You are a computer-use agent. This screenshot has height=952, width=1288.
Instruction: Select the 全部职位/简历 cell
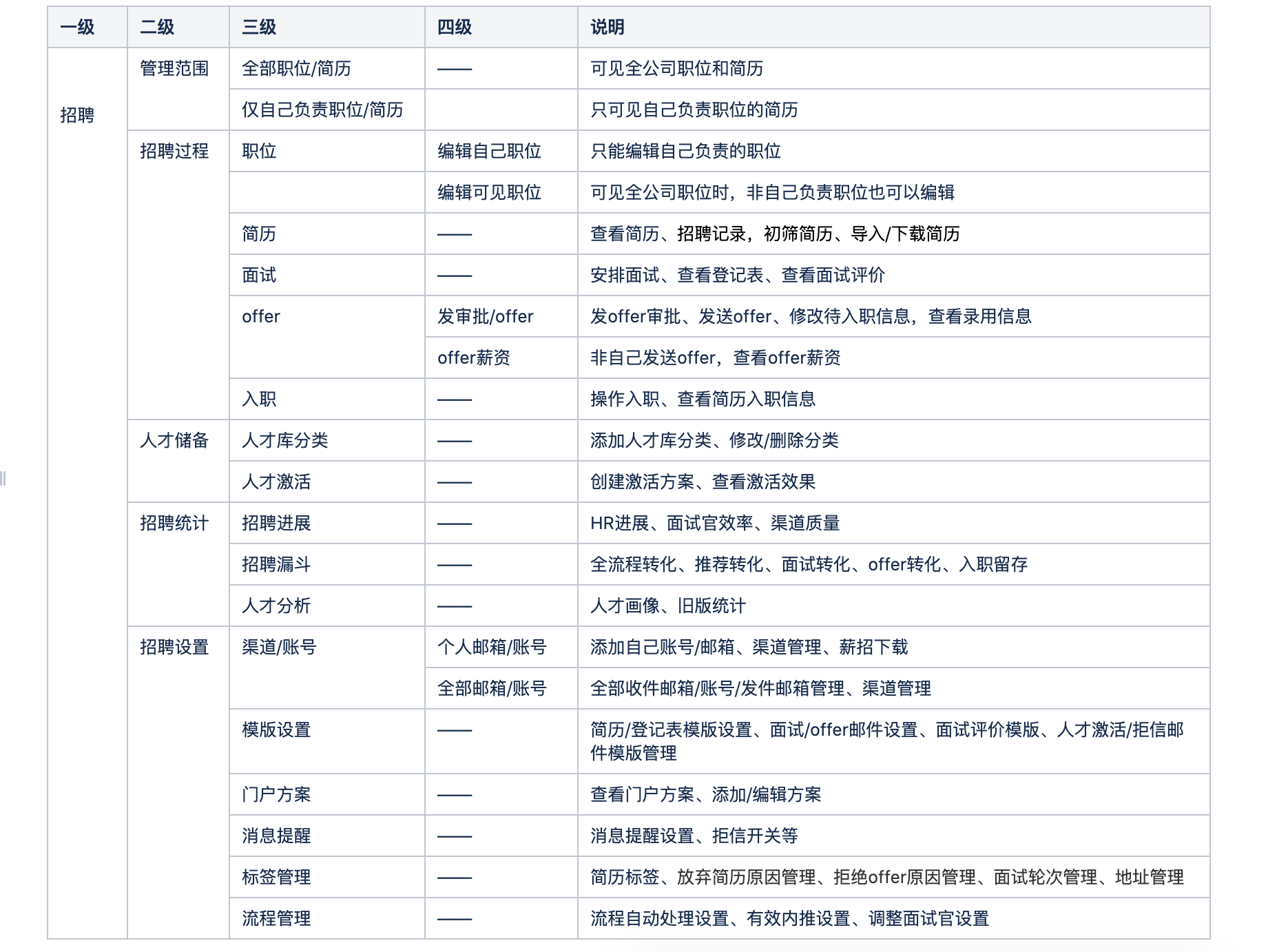pyautogui.click(x=327, y=69)
